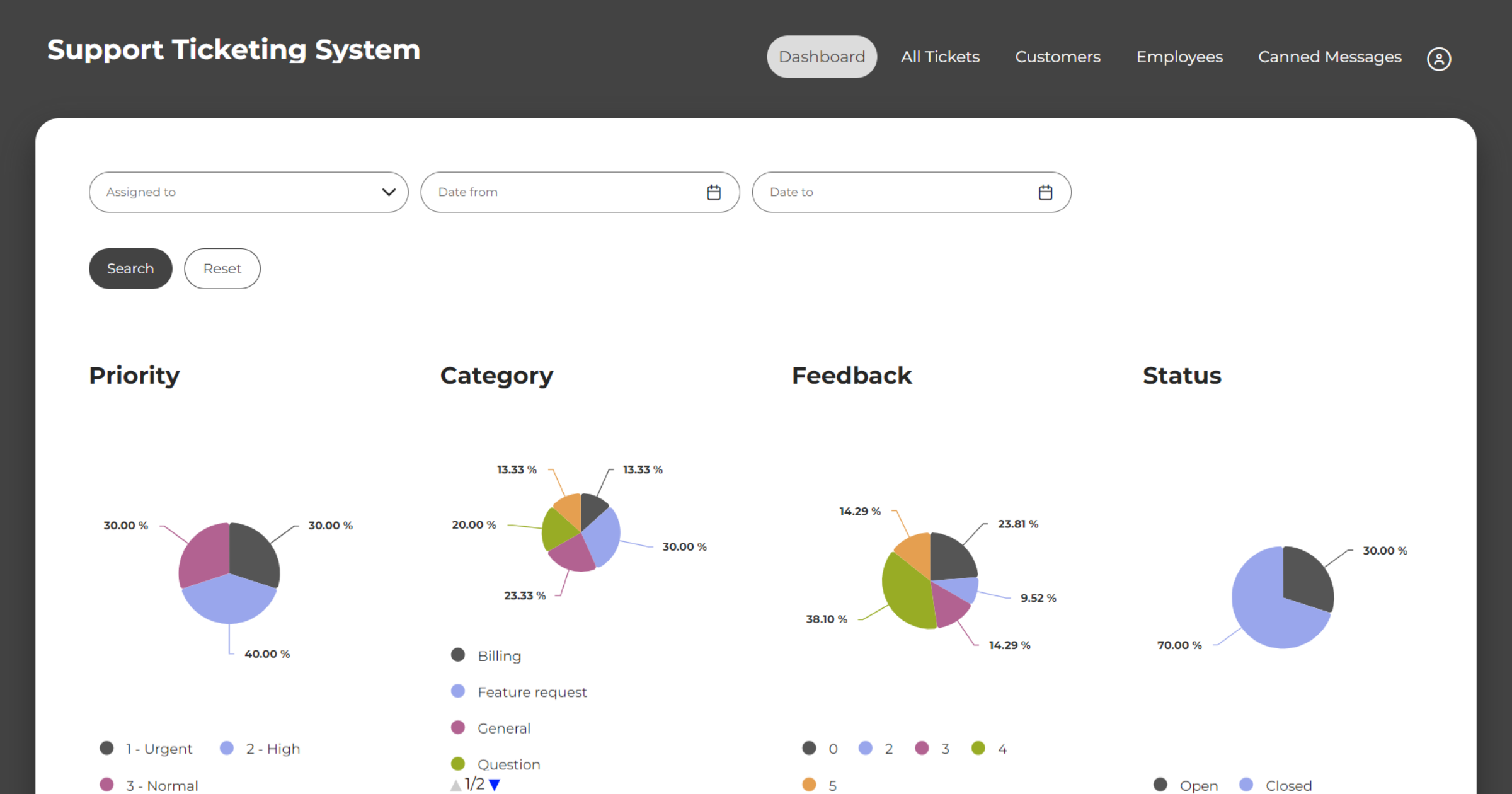Viewport: 1512px width, 794px height.
Task: Expand the Assigned to chevron
Action: pyautogui.click(x=388, y=192)
